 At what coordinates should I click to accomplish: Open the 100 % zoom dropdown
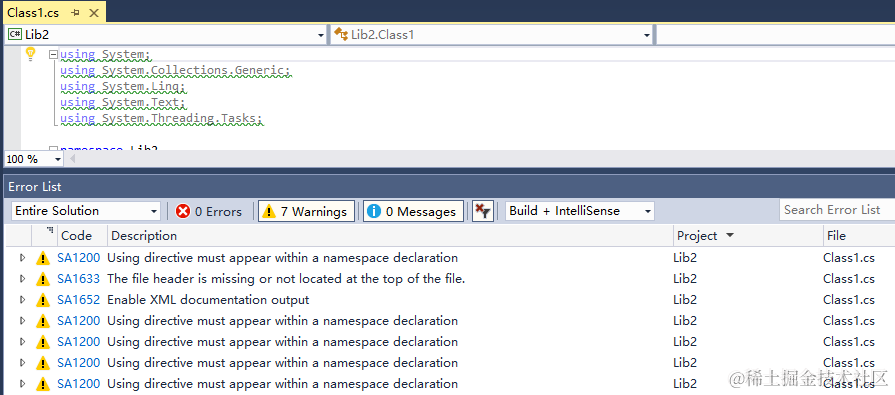34,159
